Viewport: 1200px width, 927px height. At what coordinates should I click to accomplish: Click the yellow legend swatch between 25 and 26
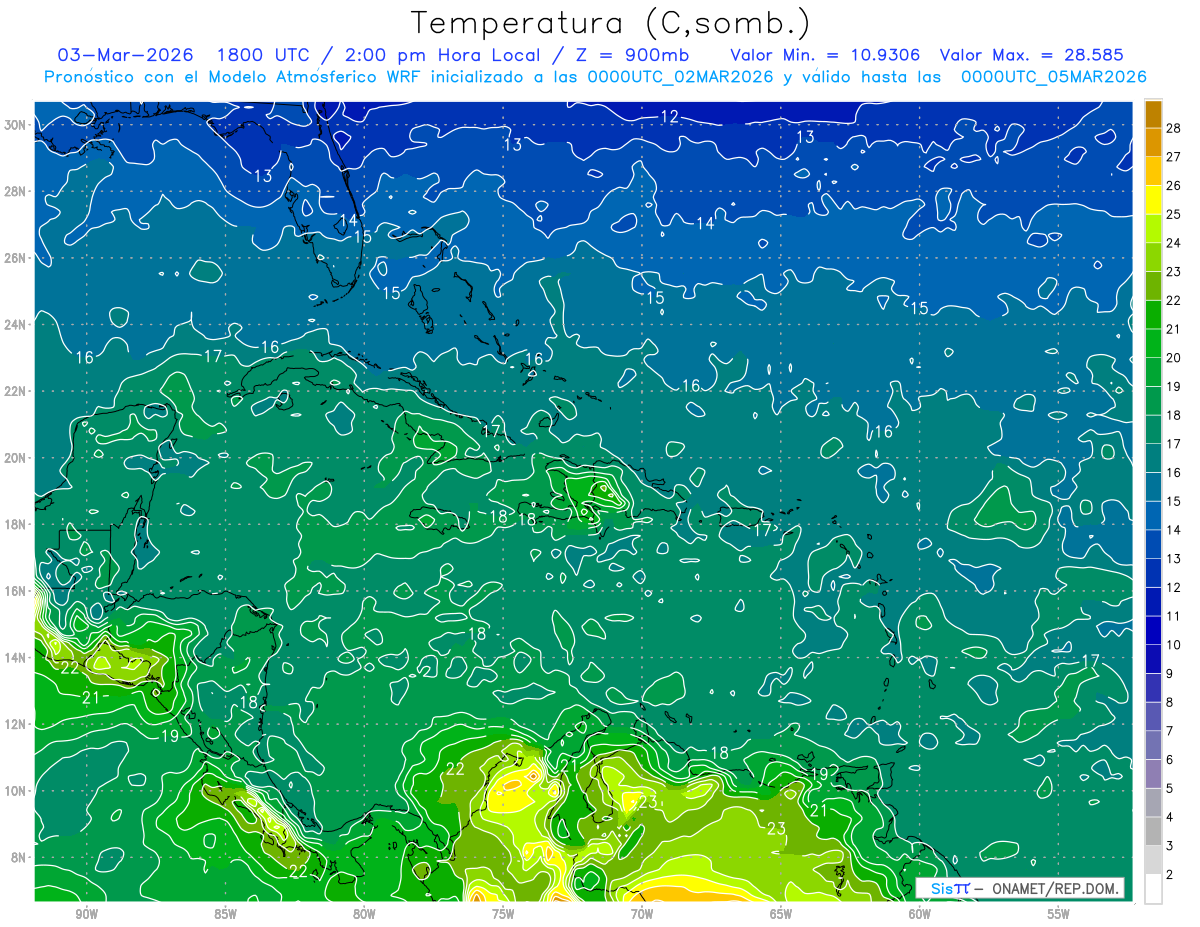click(x=1153, y=199)
